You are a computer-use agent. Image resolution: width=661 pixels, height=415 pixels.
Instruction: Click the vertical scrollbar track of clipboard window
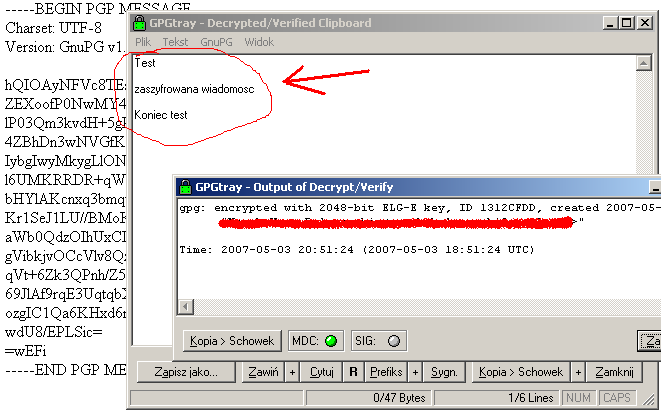(x=643, y=122)
